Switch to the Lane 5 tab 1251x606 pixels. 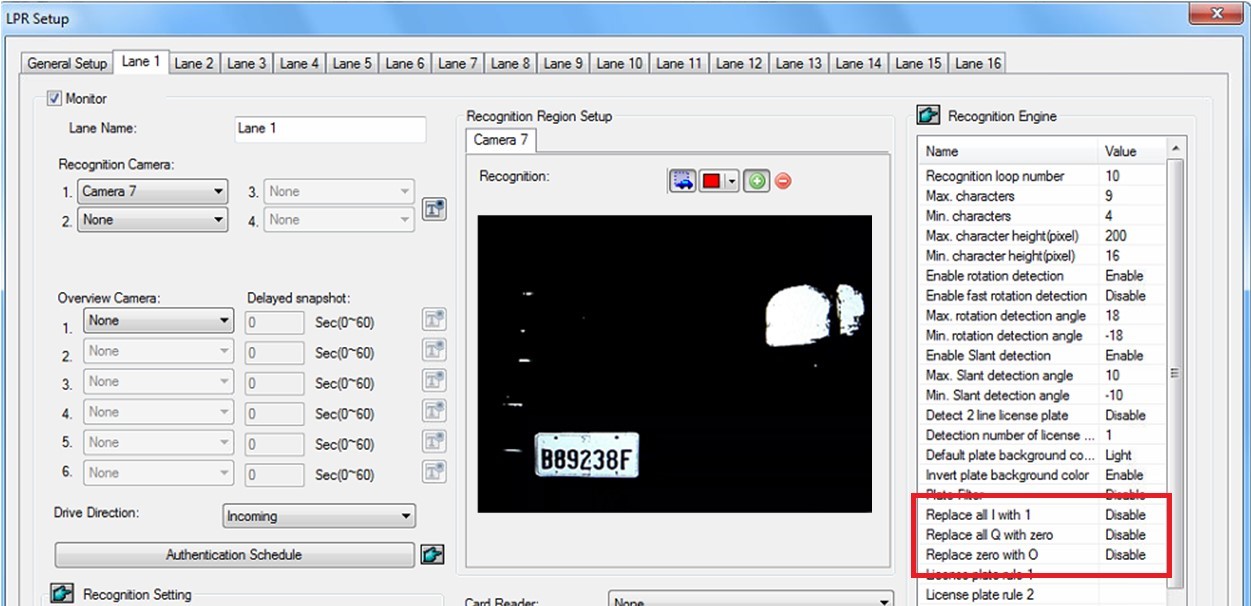(x=352, y=63)
